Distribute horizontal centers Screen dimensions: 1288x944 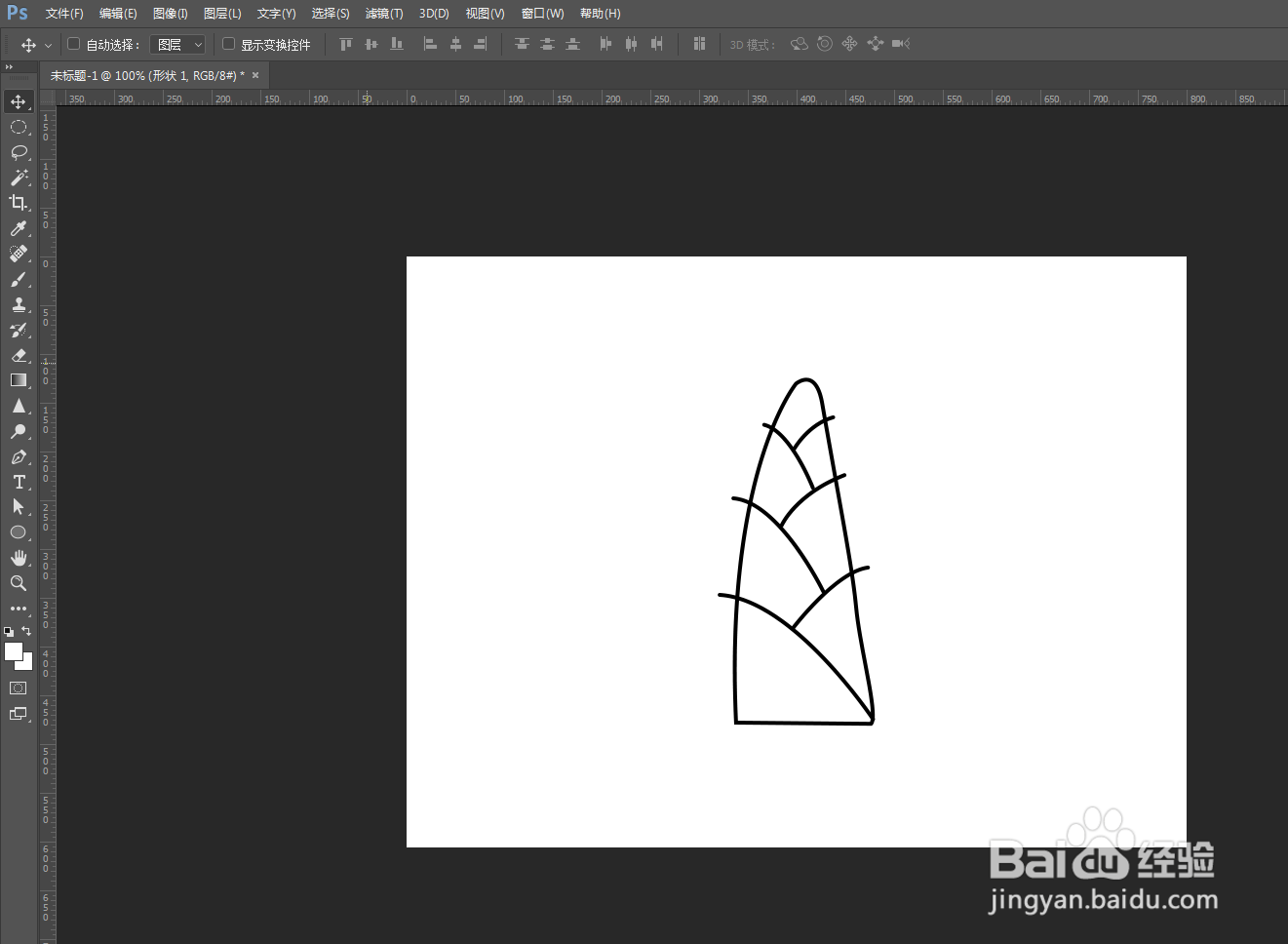click(632, 44)
